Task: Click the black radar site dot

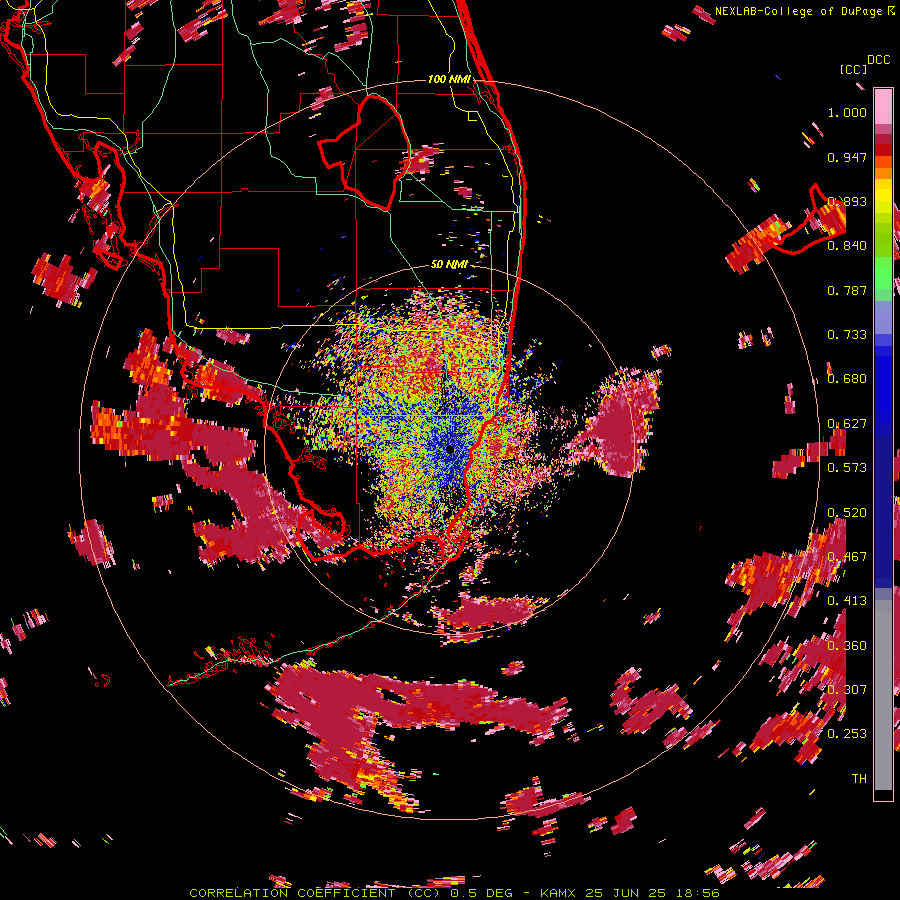Action: (450, 449)
